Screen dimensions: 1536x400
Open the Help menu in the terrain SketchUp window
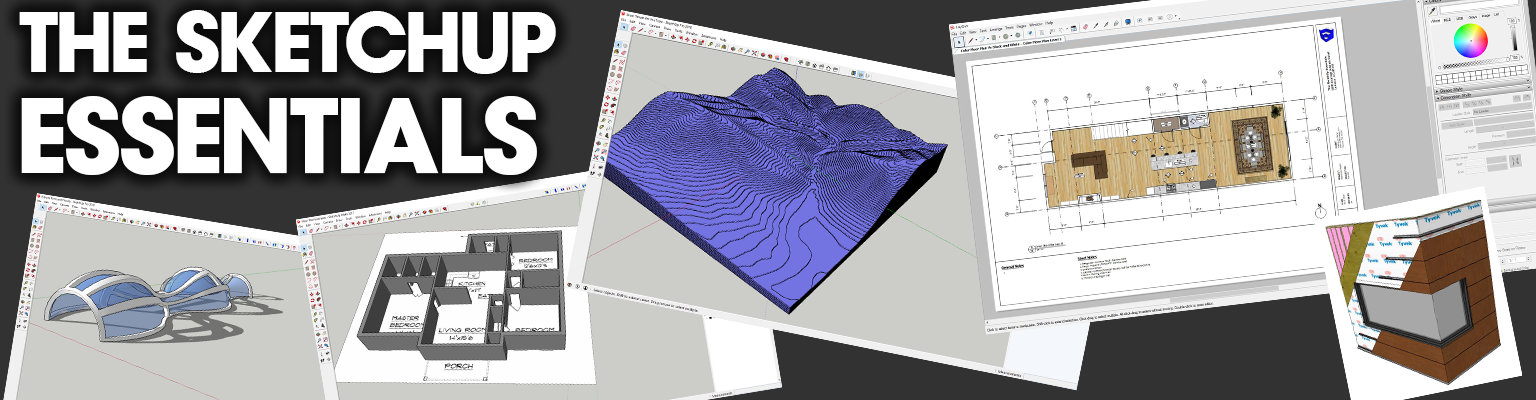(x=723, y=39)
